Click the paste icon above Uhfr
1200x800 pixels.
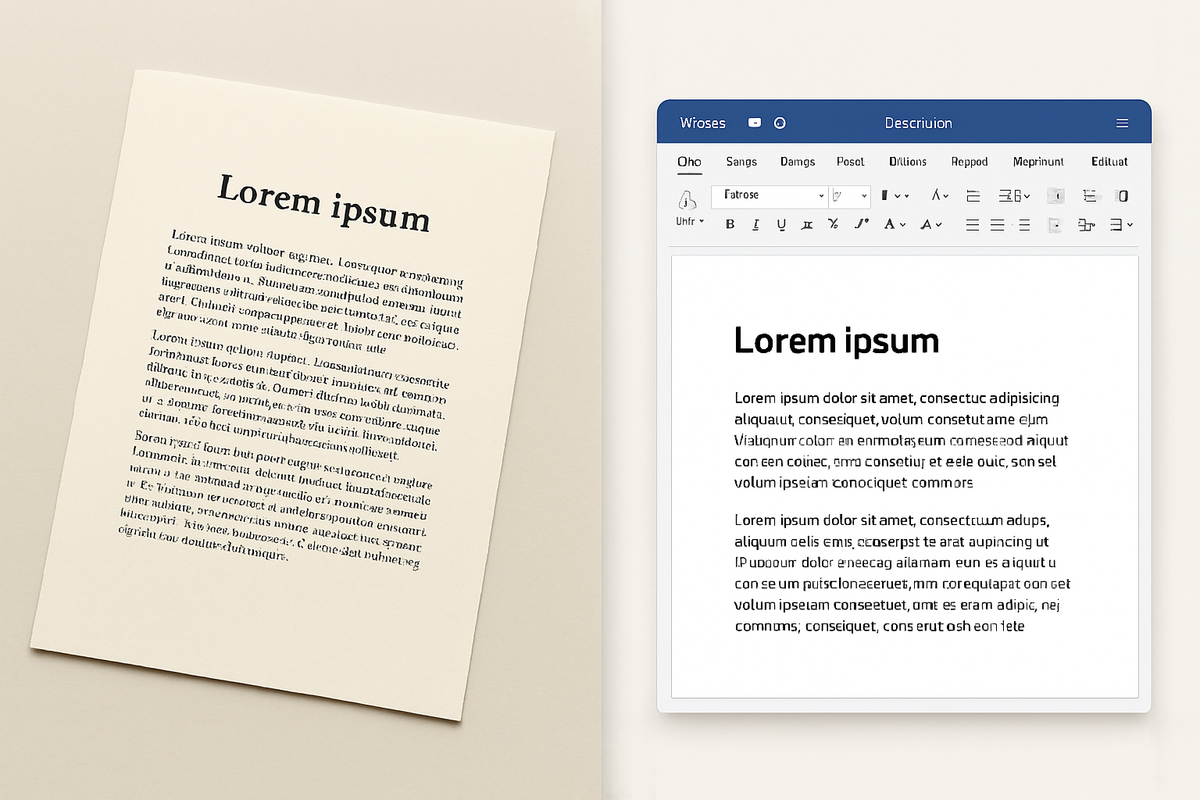687,199
